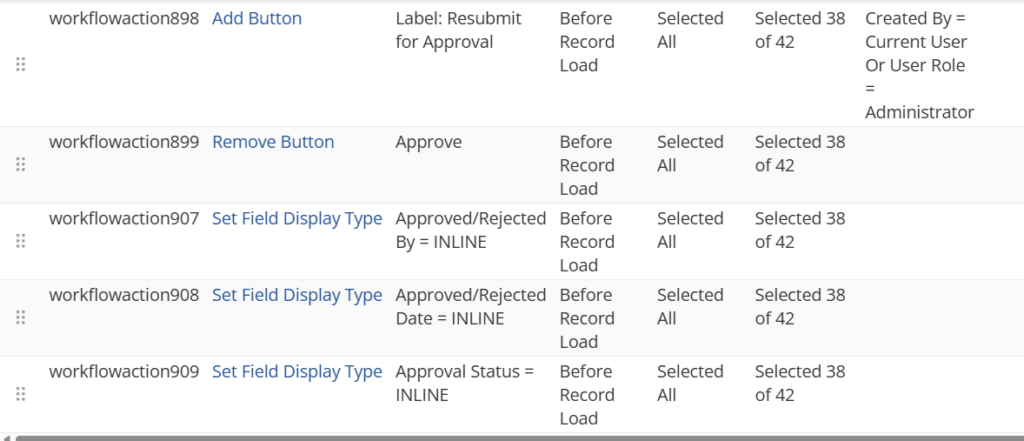Click 'Selected 38 of 42' in workflowaction909 row
The width and height of the screenshot is (1024, 441).
tap(800, 383)
